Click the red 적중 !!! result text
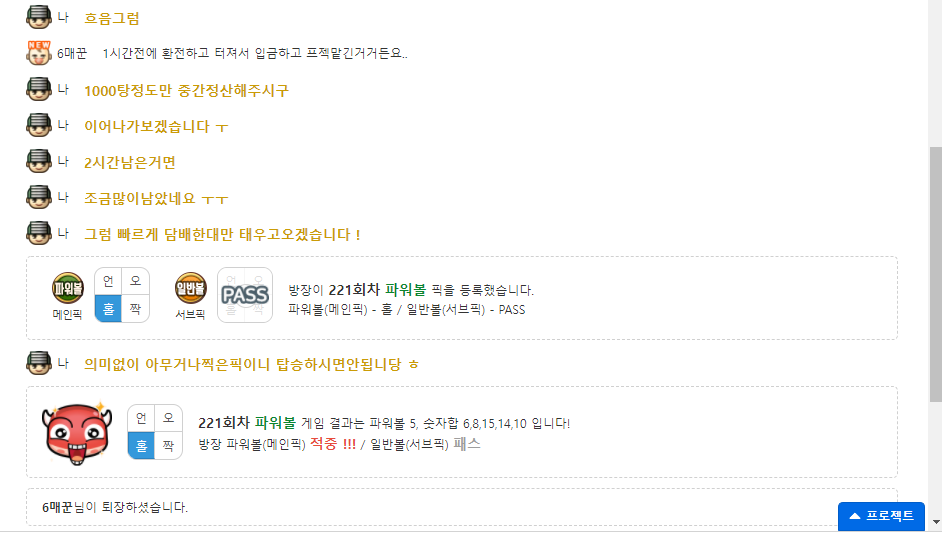942x539 pixels. click(332, 443)
